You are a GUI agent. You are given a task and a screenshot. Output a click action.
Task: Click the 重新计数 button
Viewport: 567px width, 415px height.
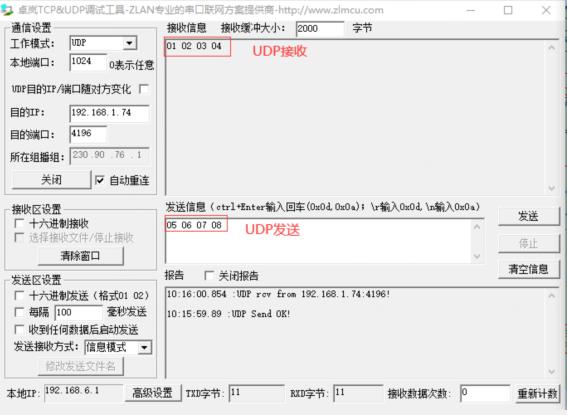point(537,393)
